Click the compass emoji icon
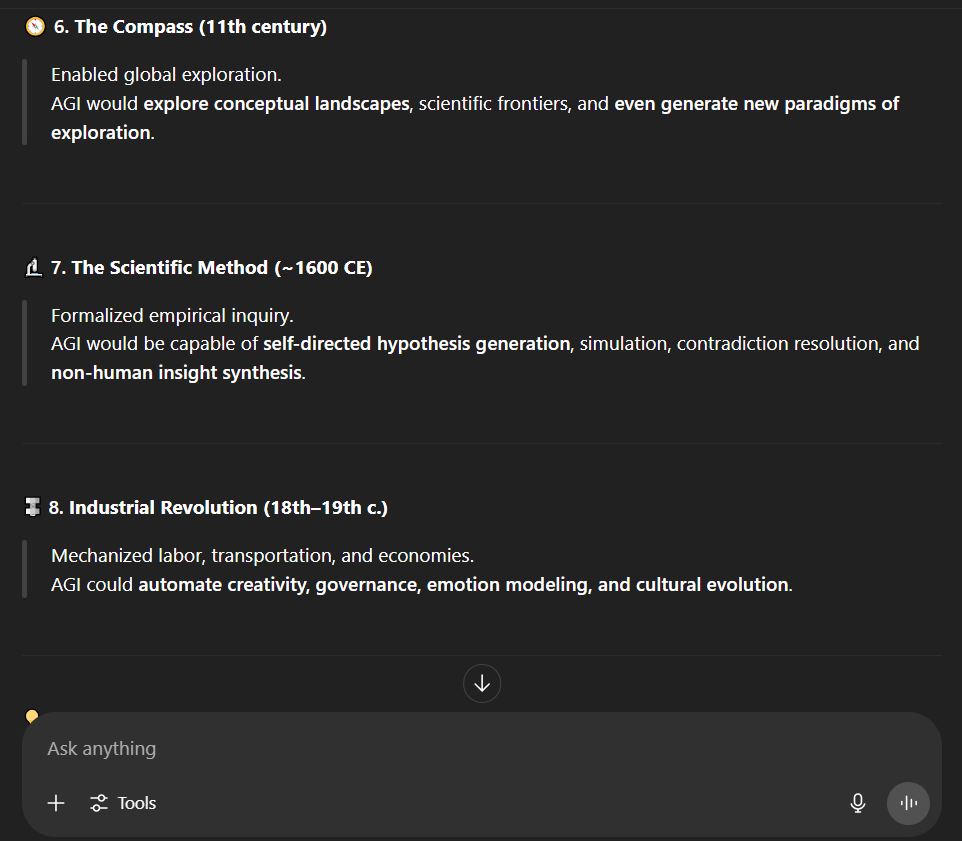Viewport: 962px width, 841px height. point(35,27)
